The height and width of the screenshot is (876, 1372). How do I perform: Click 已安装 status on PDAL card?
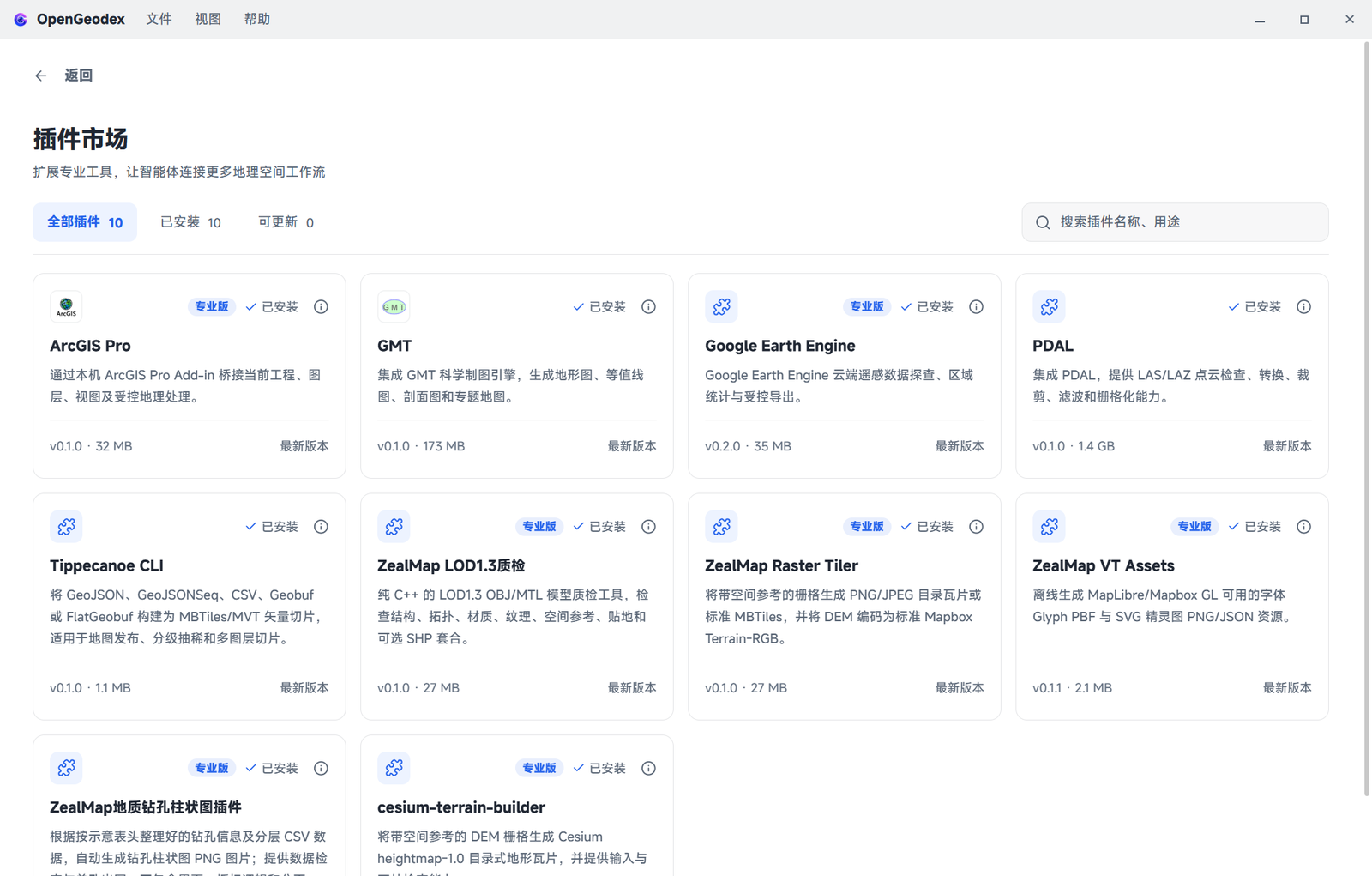[x=1255, y=307]
